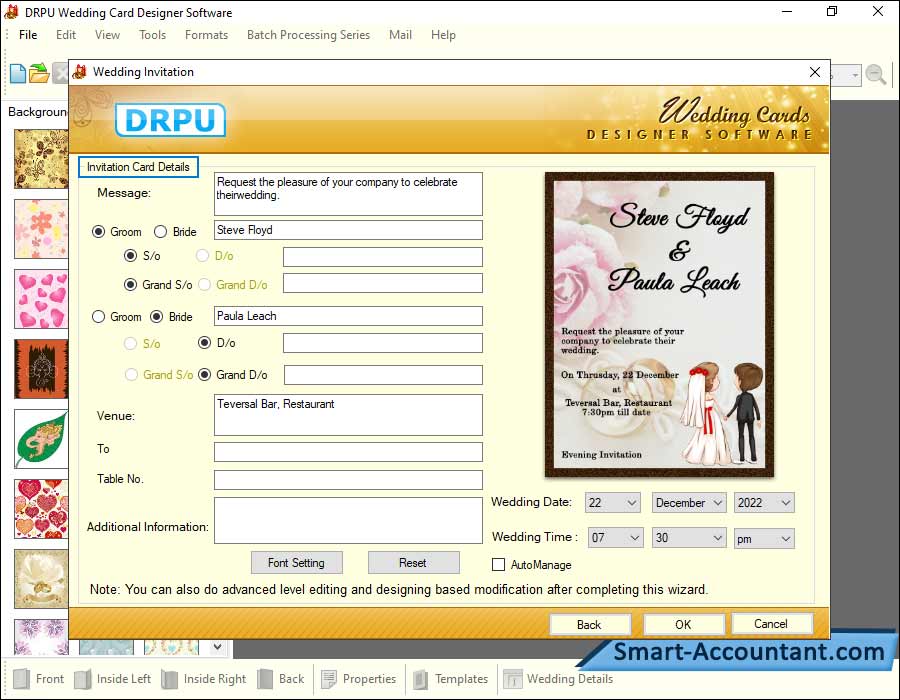The width and height of the screenshot is (900, 700).
Task: Open the Templates panel
Action: 451,679
